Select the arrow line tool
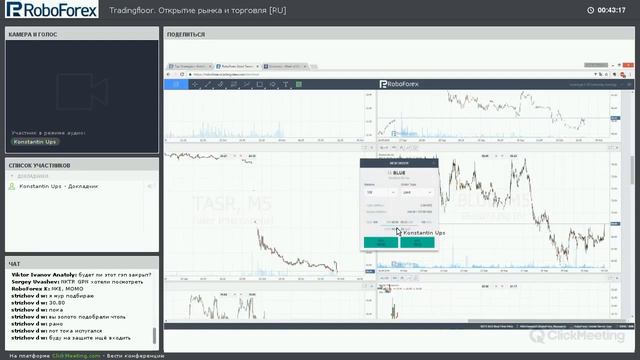The height and width of the screenshot is (360, 640). [x=247, y=84]
